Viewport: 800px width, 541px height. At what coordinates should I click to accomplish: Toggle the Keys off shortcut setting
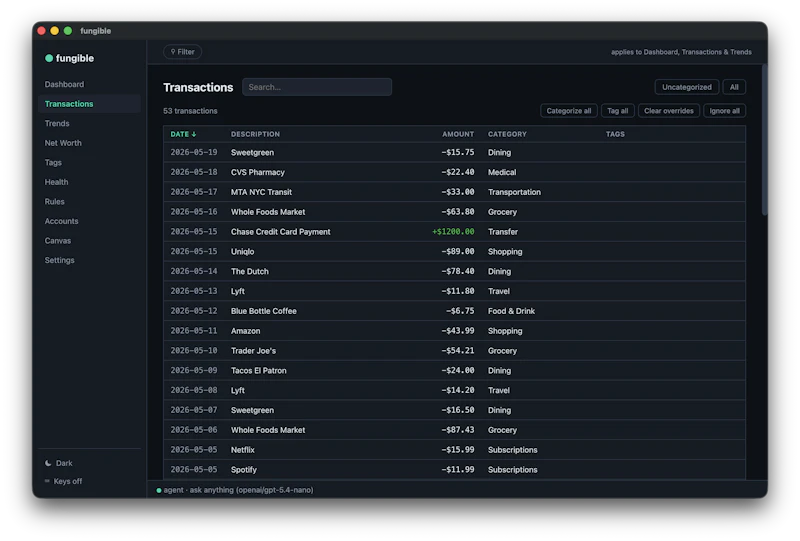pyautogui.click(x=63, y=481)
